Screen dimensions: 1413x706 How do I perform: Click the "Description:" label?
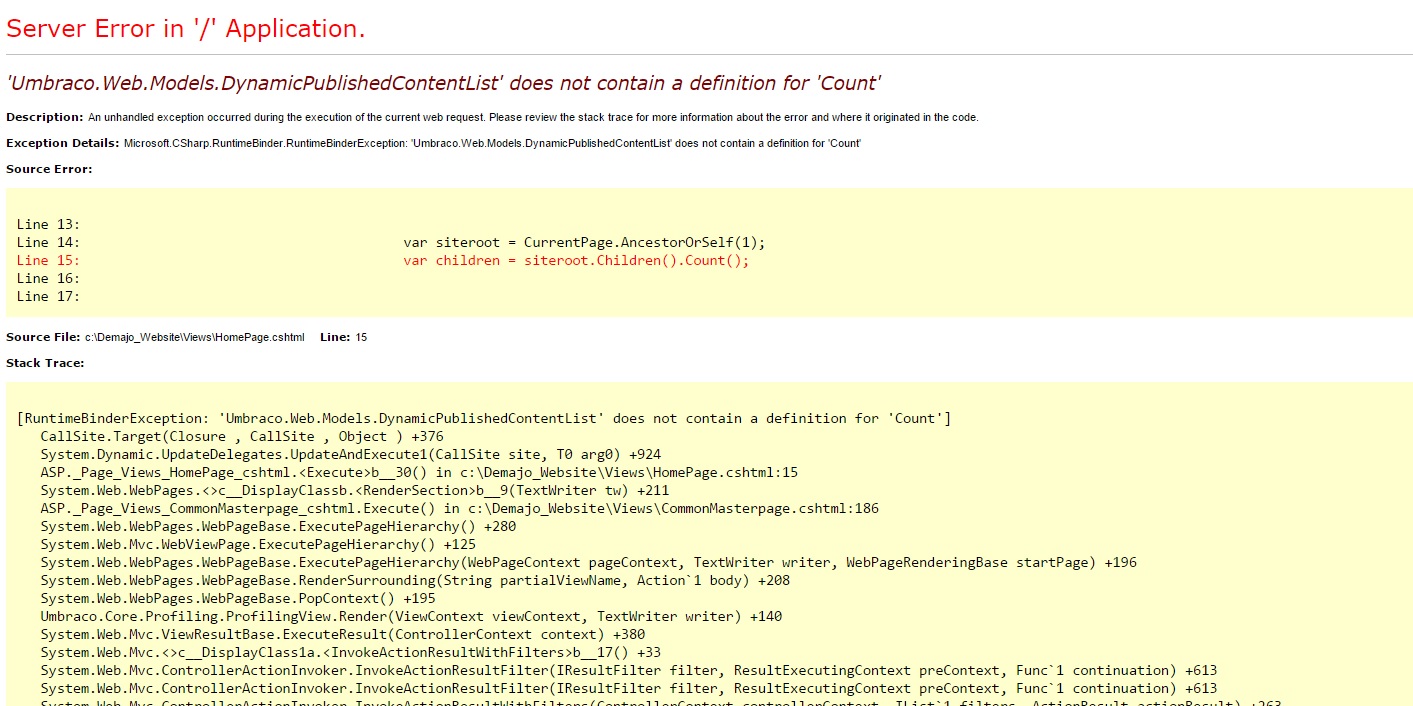coord(45,117)
